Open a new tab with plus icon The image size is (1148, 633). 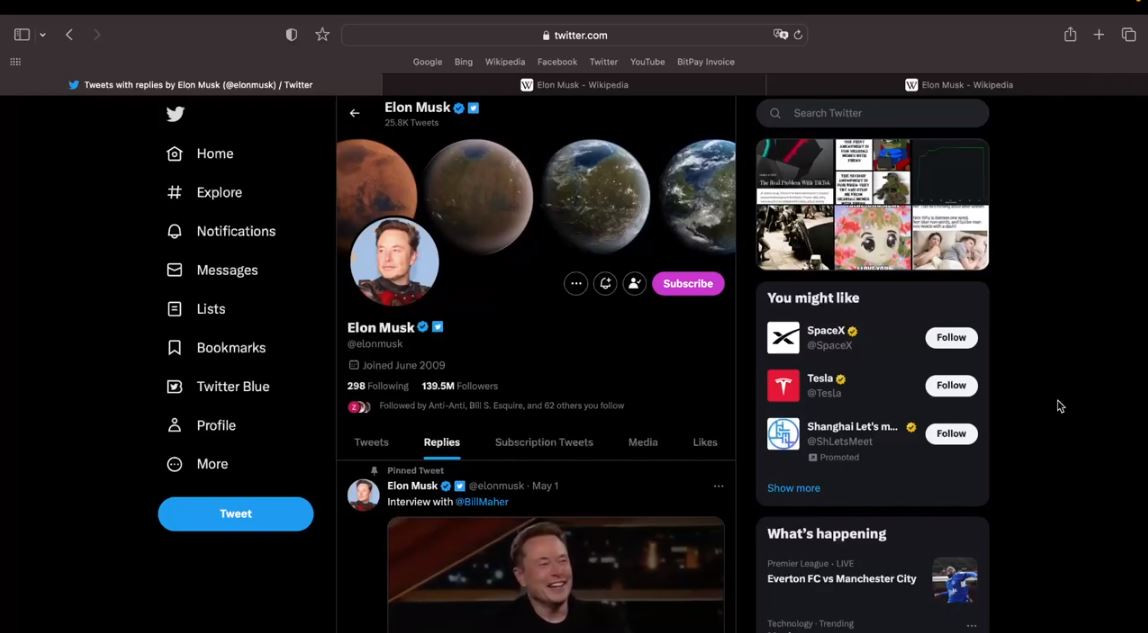(1099, 34)
